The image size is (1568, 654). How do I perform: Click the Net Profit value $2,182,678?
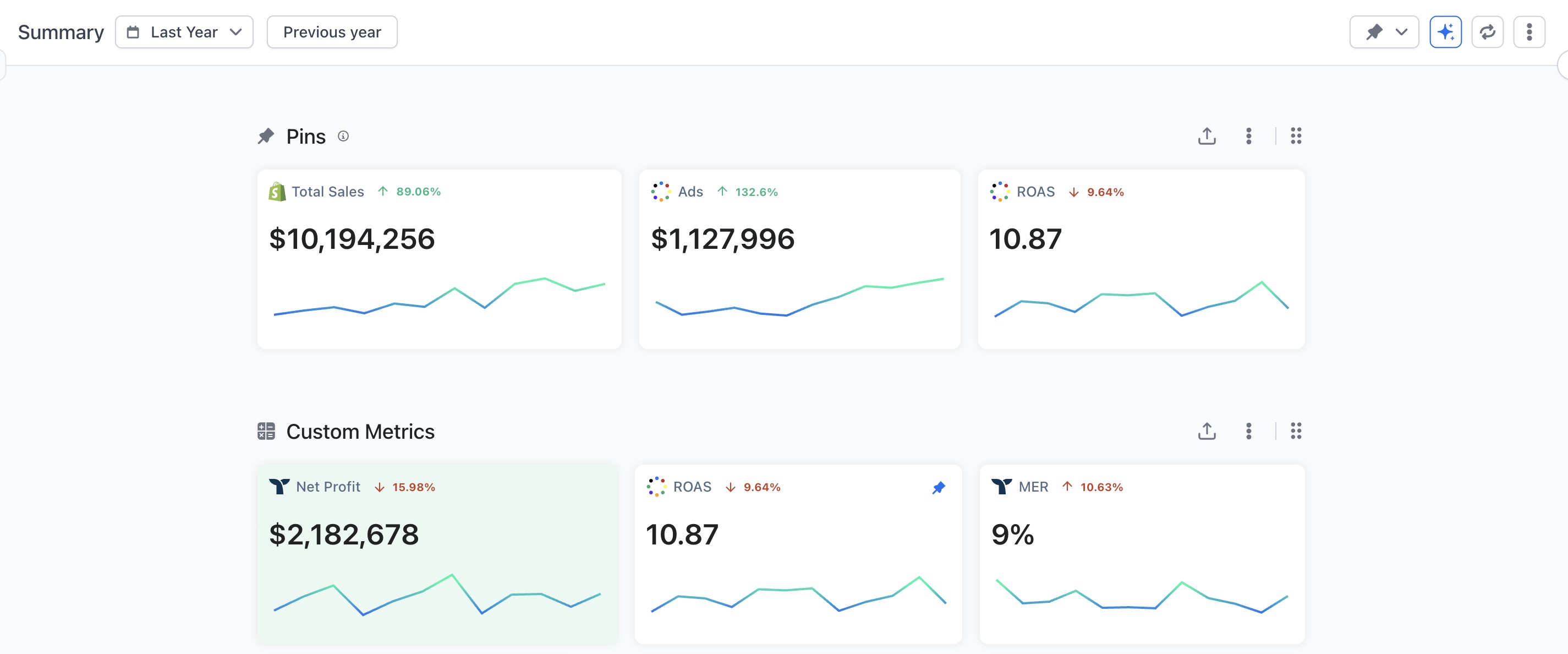[344, 535]
